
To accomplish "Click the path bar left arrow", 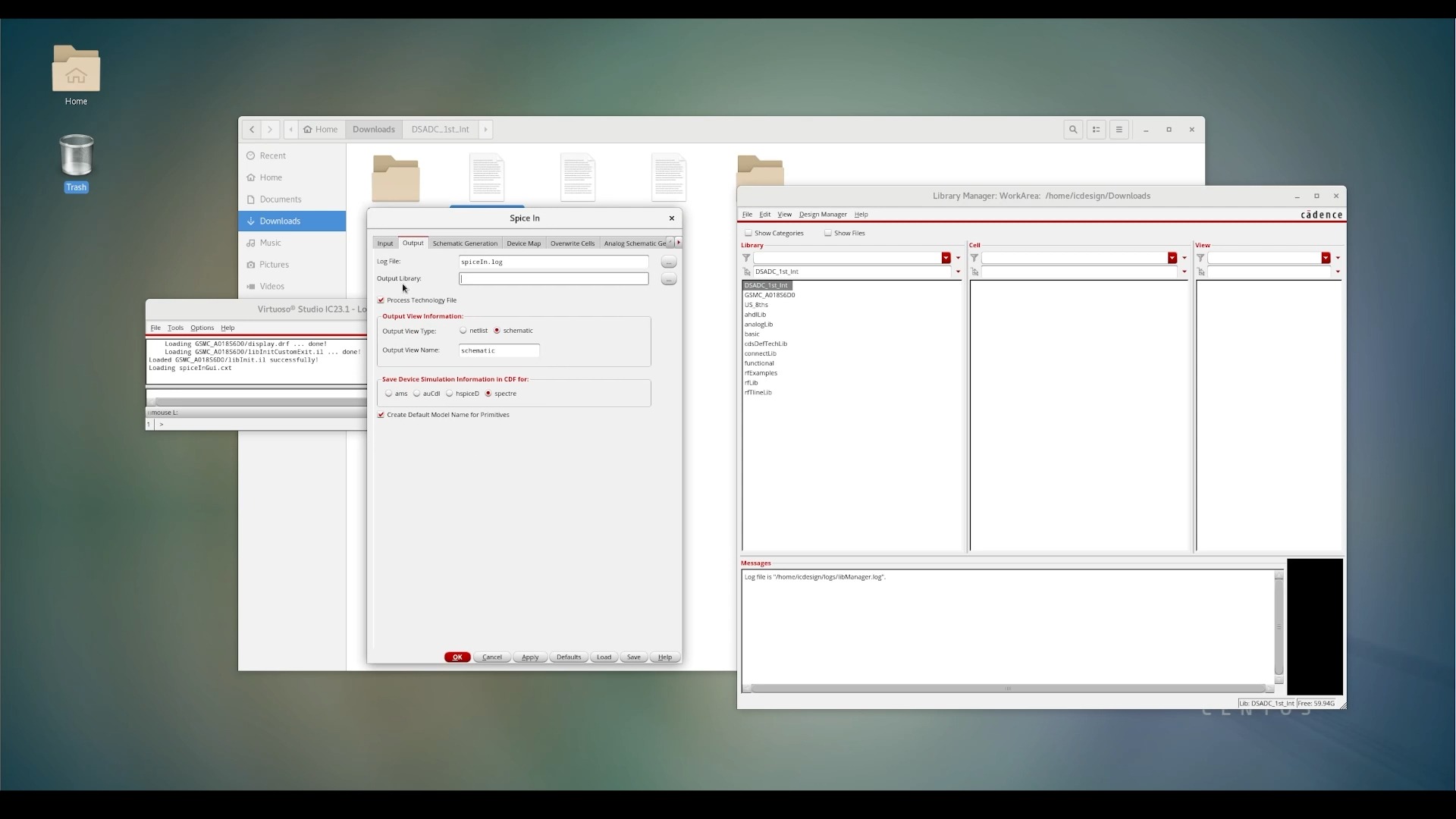I will 291,130.
